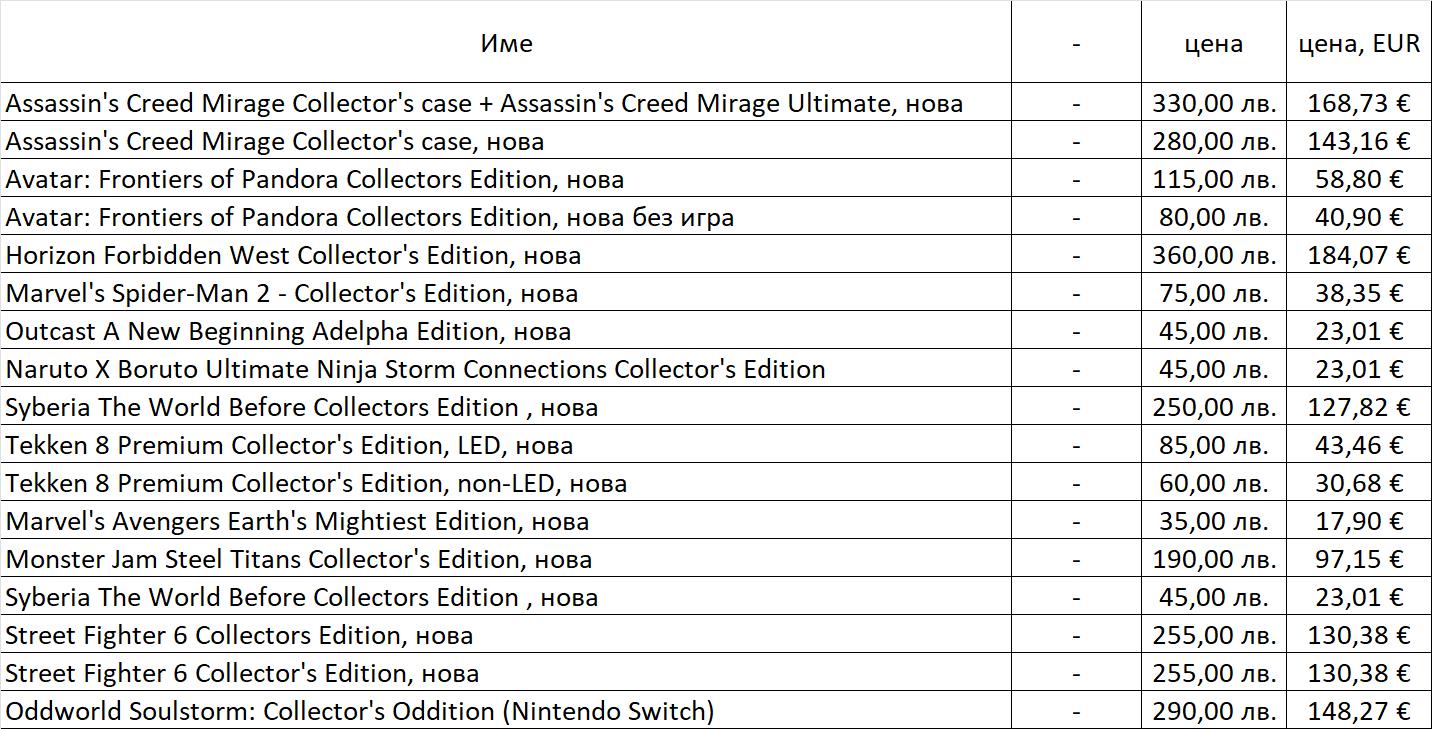
Task: Select the цена, EUR column header
Action: pyautogui.click(x=1359, y=42)
